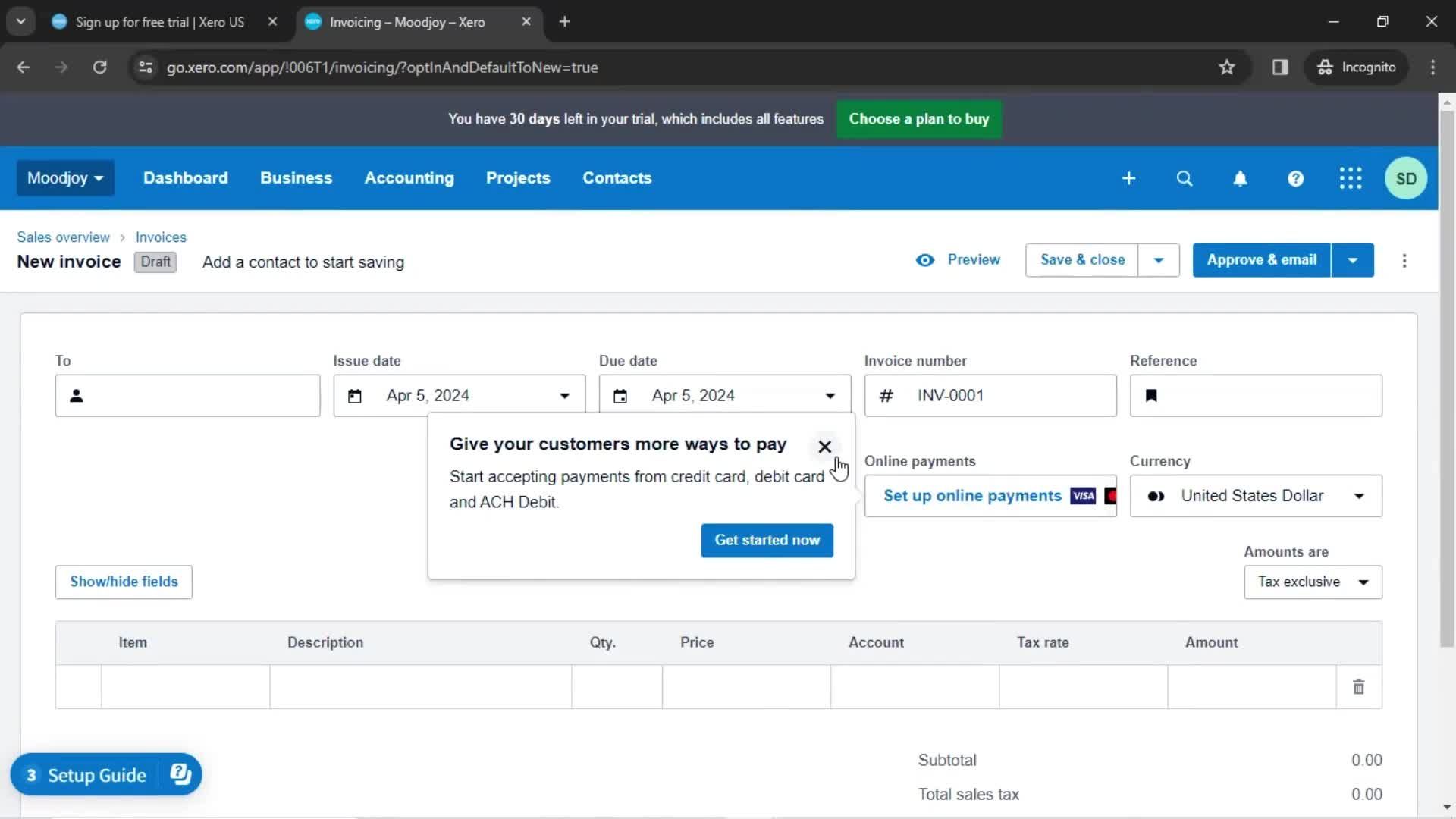Click the Preview eye button

959,260
